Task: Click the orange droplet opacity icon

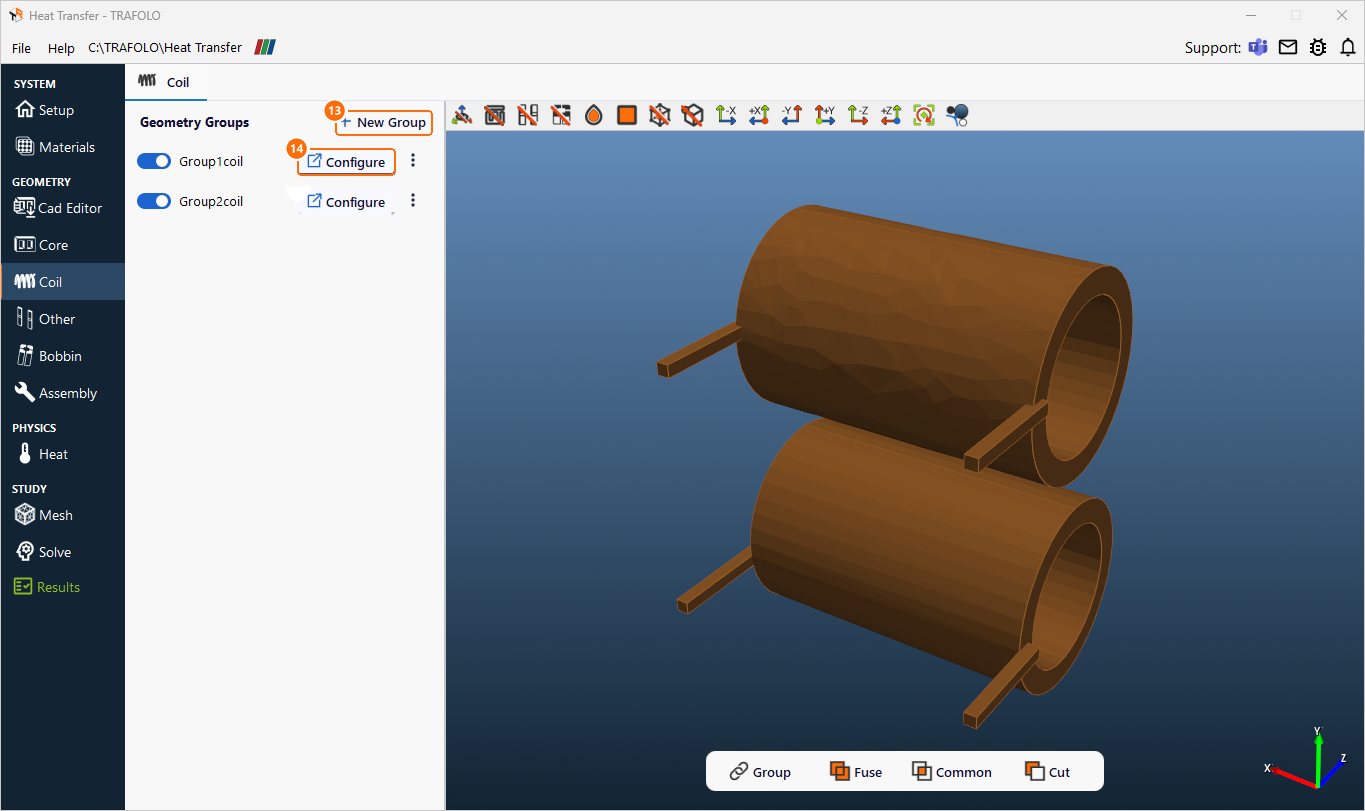Action: [594, 115]
